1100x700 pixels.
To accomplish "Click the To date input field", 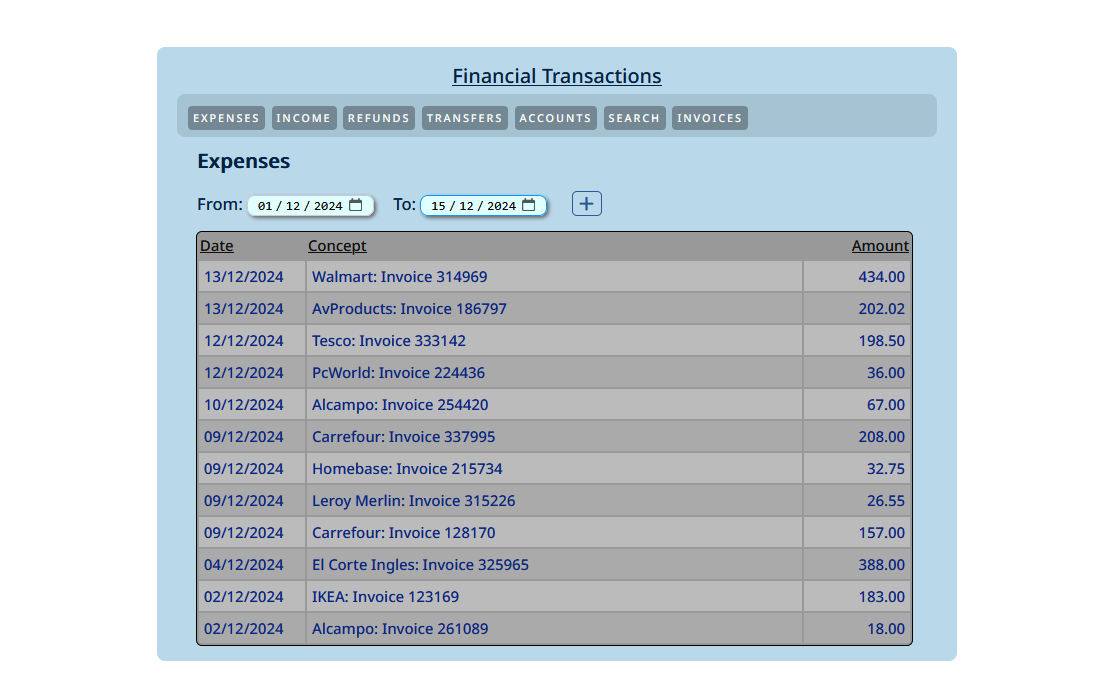I will [483, 206].
